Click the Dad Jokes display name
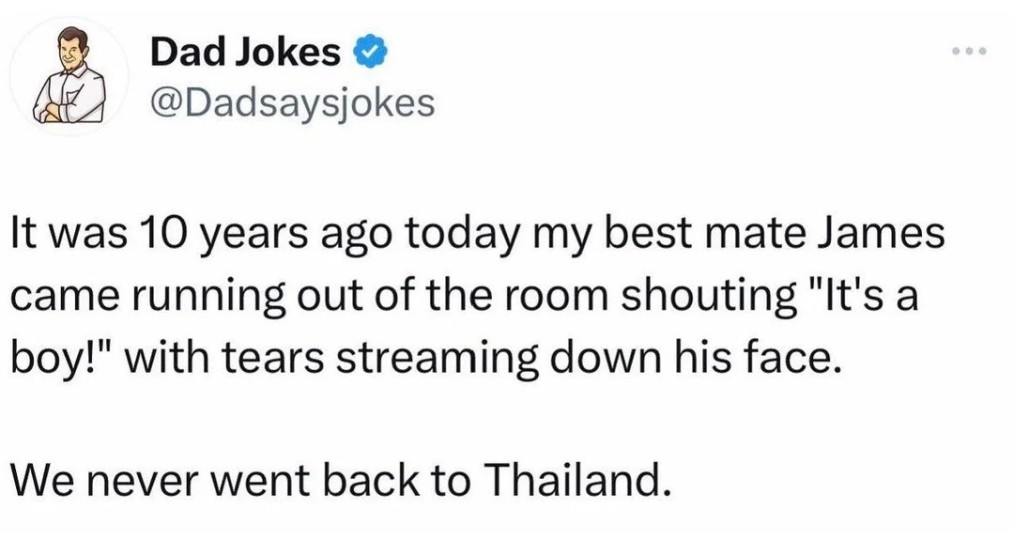 tap(245, 53)
